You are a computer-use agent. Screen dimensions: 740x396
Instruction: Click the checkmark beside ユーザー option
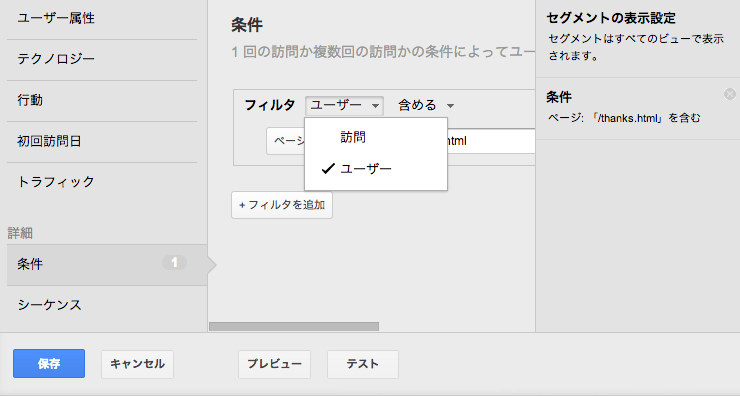point(328,169)
